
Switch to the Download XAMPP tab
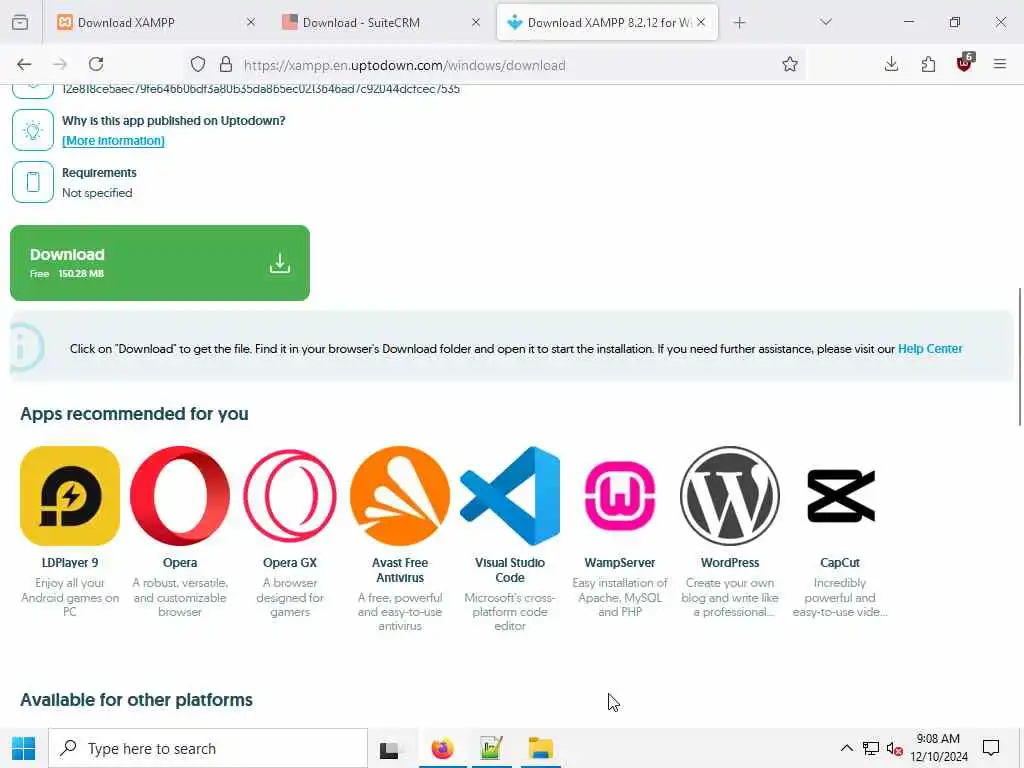[x=153, y=22]
